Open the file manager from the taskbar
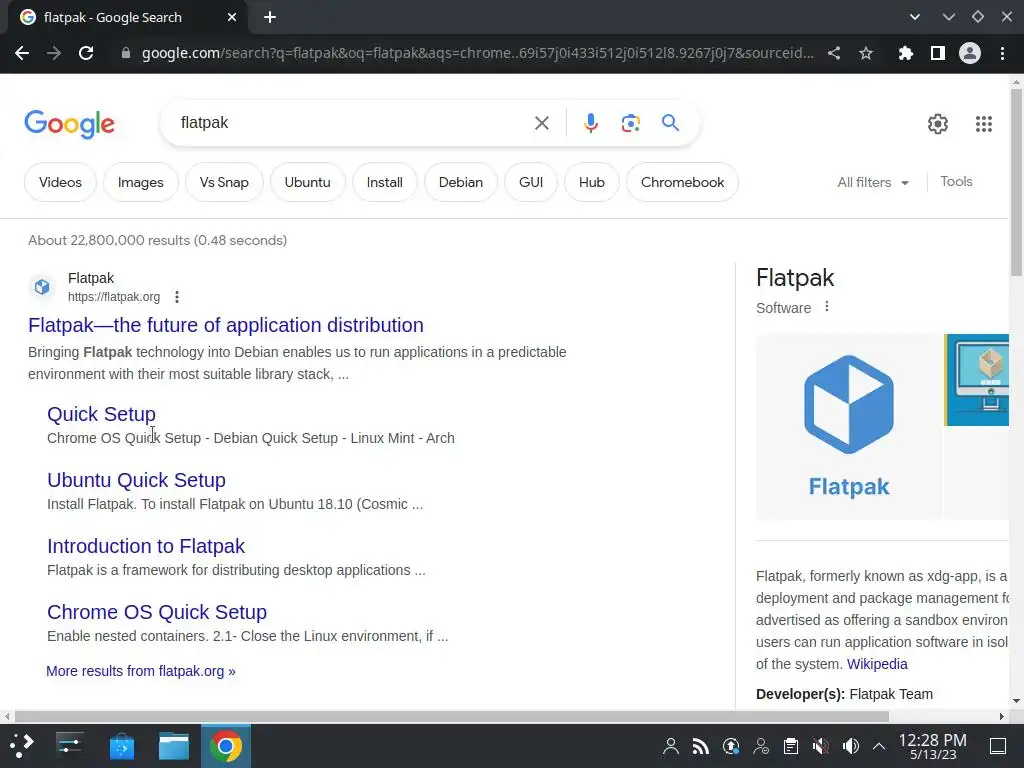Screen dimensions: 1024x768 174,746
